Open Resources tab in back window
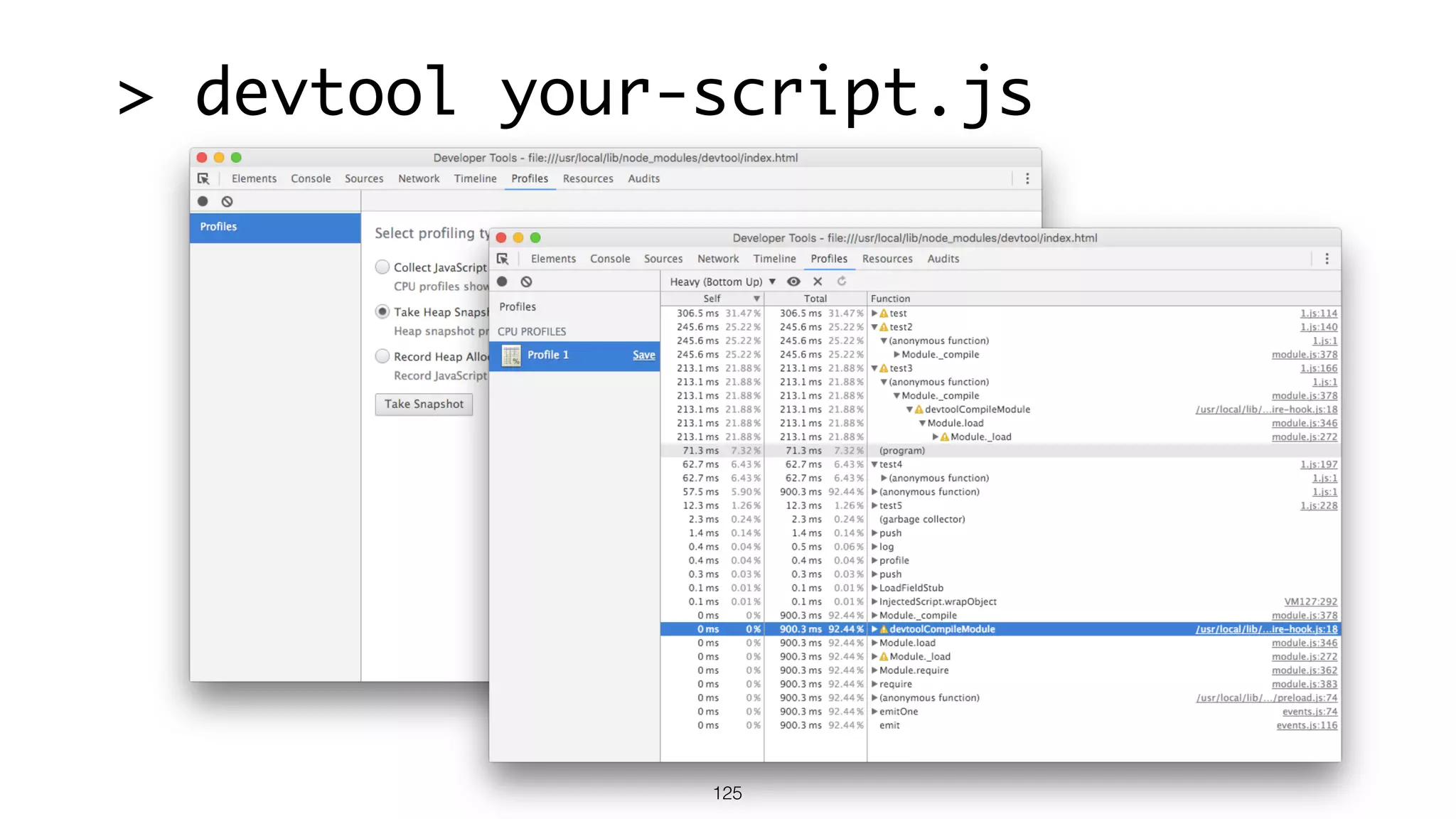This screenshot has width=1456, height=819. pyautogui.click(x=588, y=178)
